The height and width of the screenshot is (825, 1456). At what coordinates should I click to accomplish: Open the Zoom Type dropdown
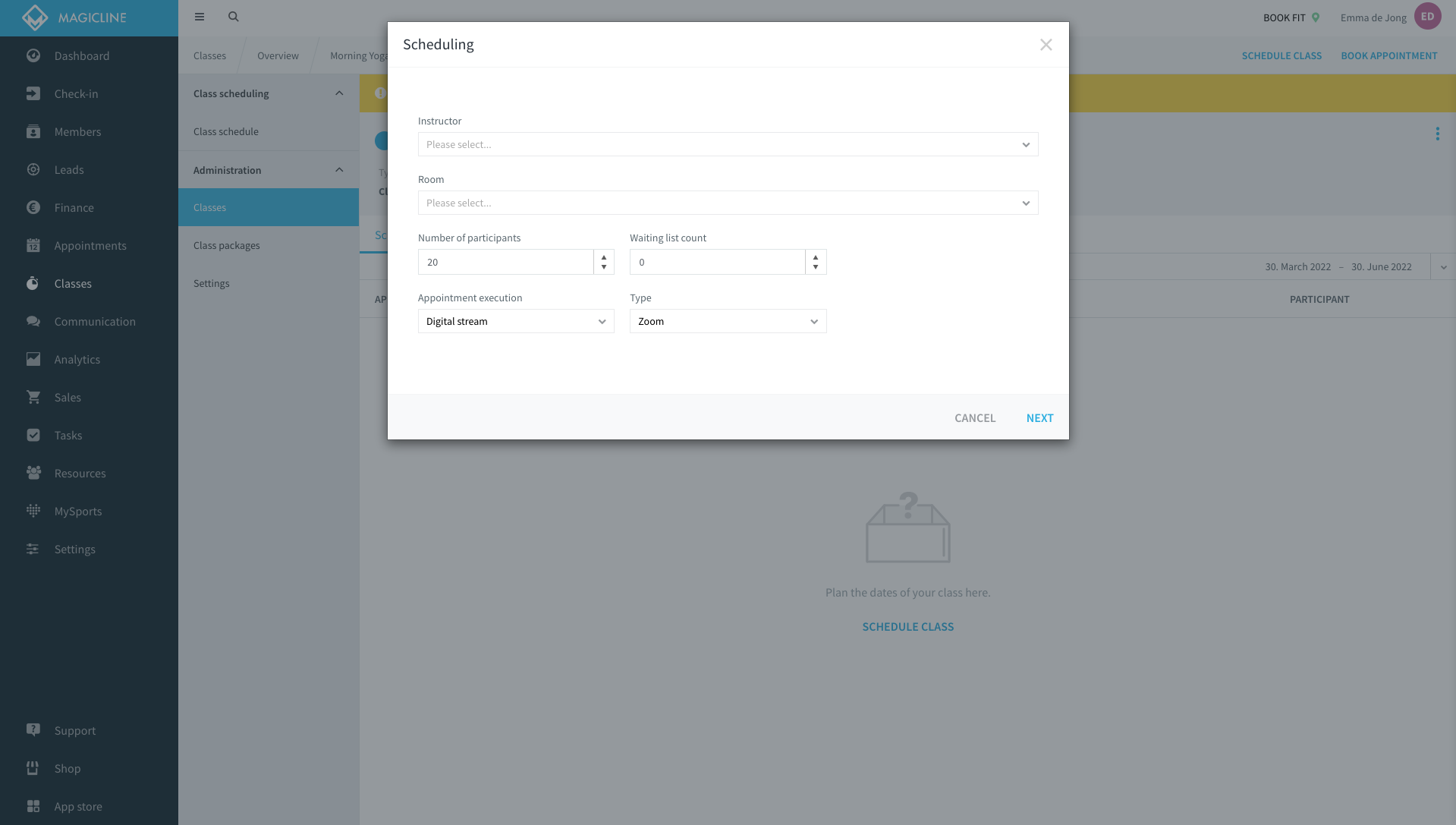pos(727,321)
